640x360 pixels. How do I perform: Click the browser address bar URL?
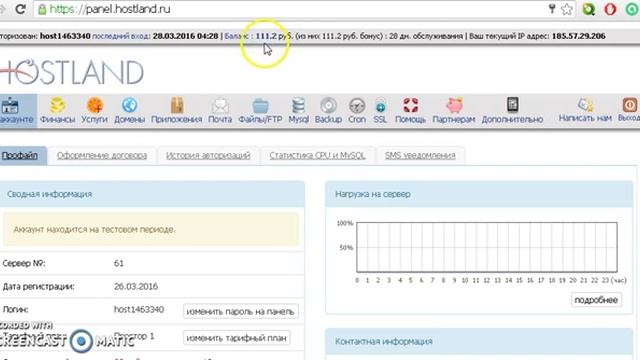coord(110,9)
